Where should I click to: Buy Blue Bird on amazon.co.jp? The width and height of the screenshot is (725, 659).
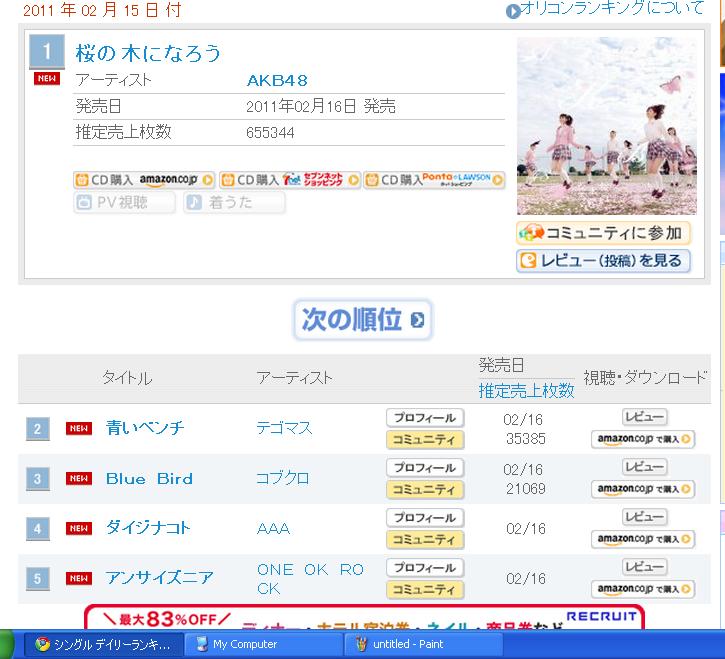click(x=643, y=489)
